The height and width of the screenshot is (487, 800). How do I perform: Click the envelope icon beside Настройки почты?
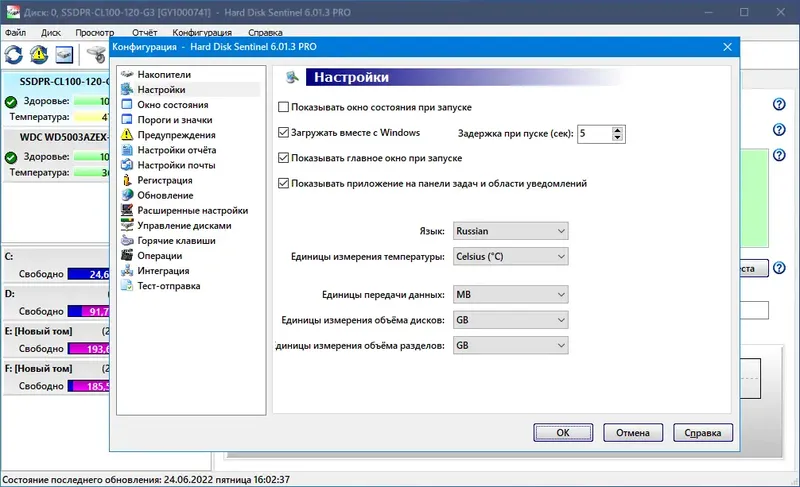click(127, 165)
